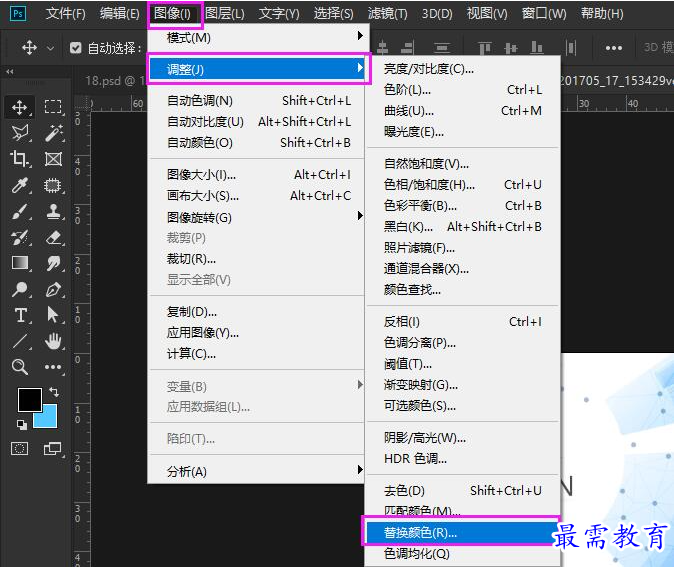The width and height of the screenshot is (676, 568).
Task: Select the Dodge tool
Action: (19, 289)
